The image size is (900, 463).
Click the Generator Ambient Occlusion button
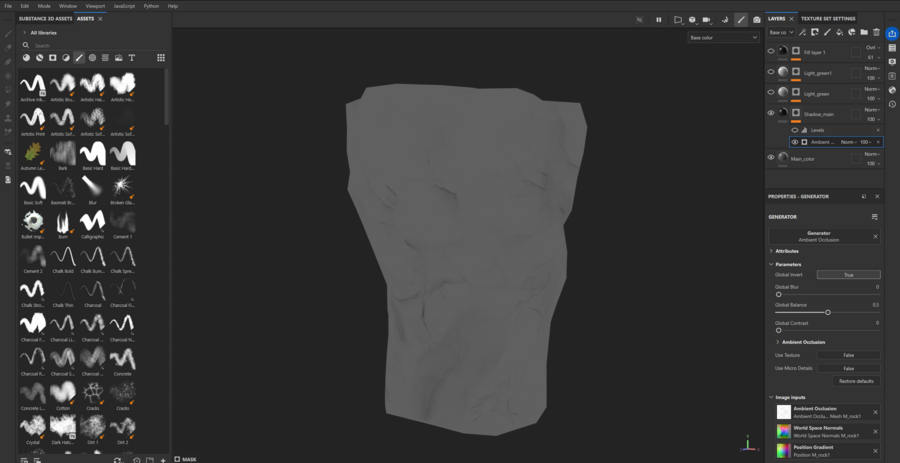coord(818,236)
